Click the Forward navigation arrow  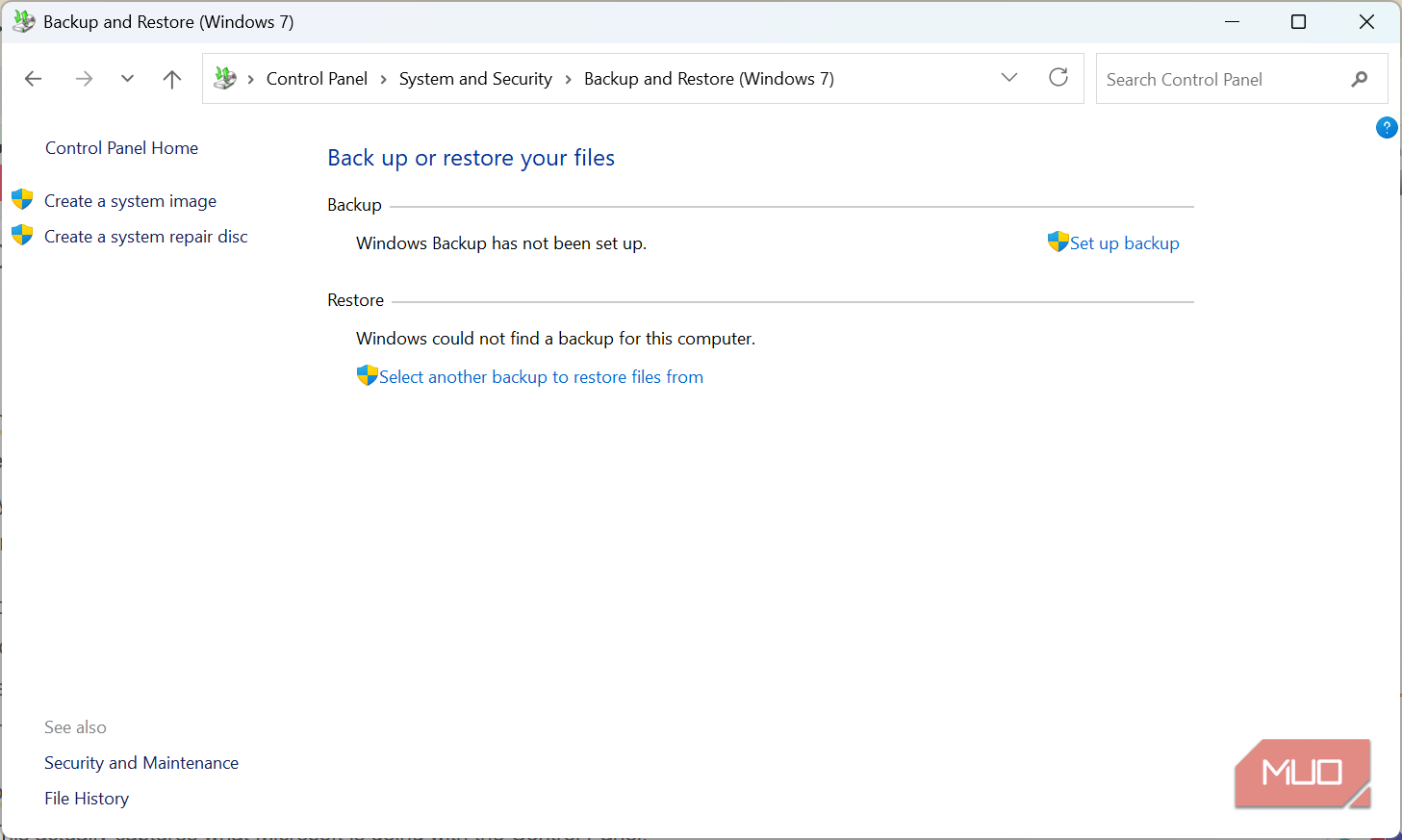point(84,79)
